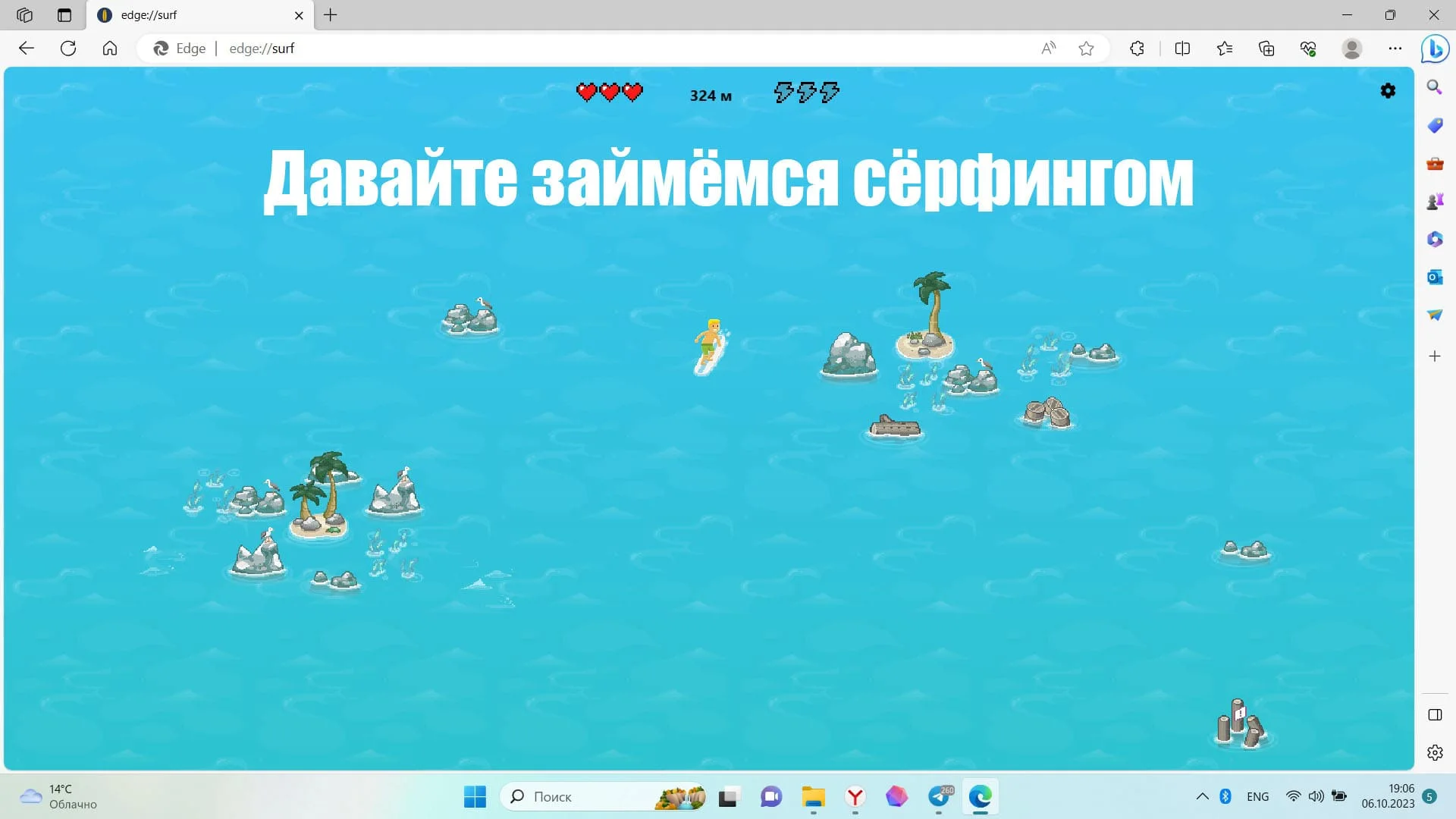Go back using the back arrow
Screen dimensions: 1456x819
27,49
